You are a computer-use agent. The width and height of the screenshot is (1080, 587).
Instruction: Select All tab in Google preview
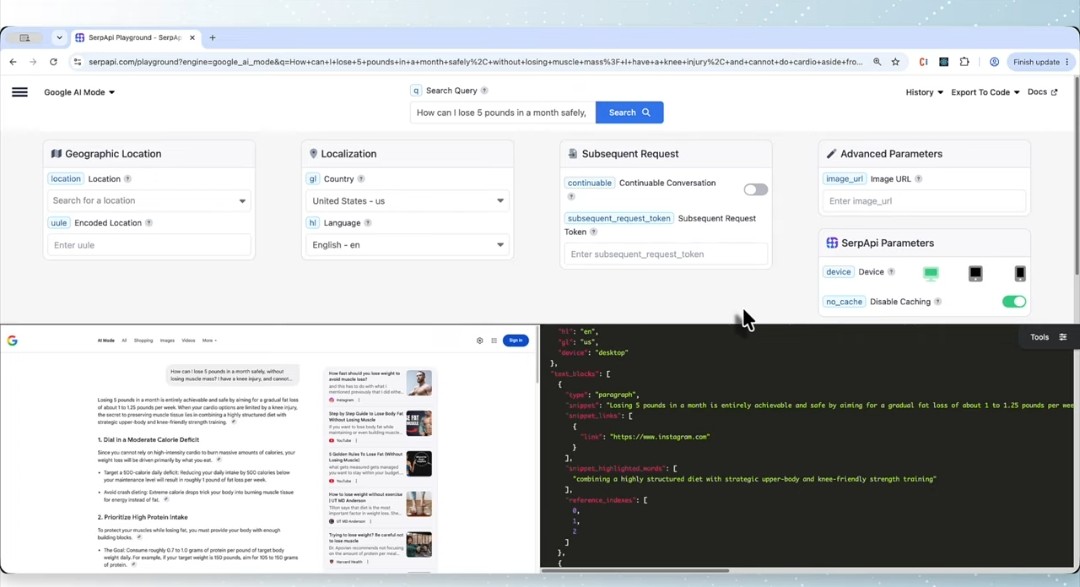coord(124,340)
